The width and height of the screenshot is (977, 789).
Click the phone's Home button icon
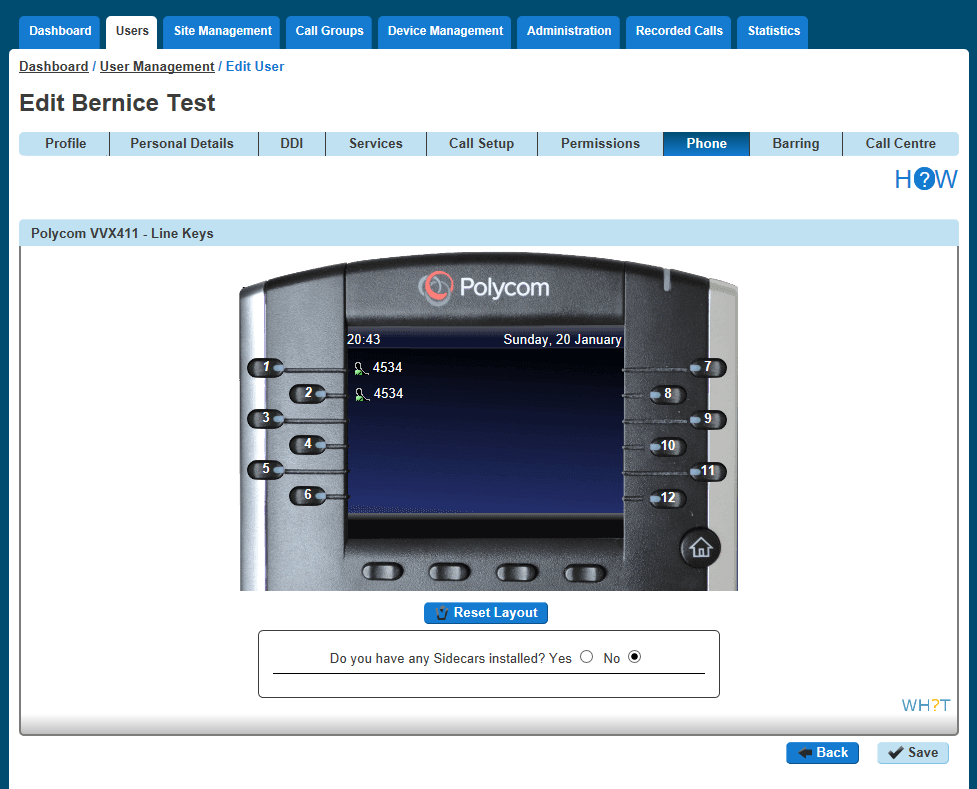pos(700,548)
